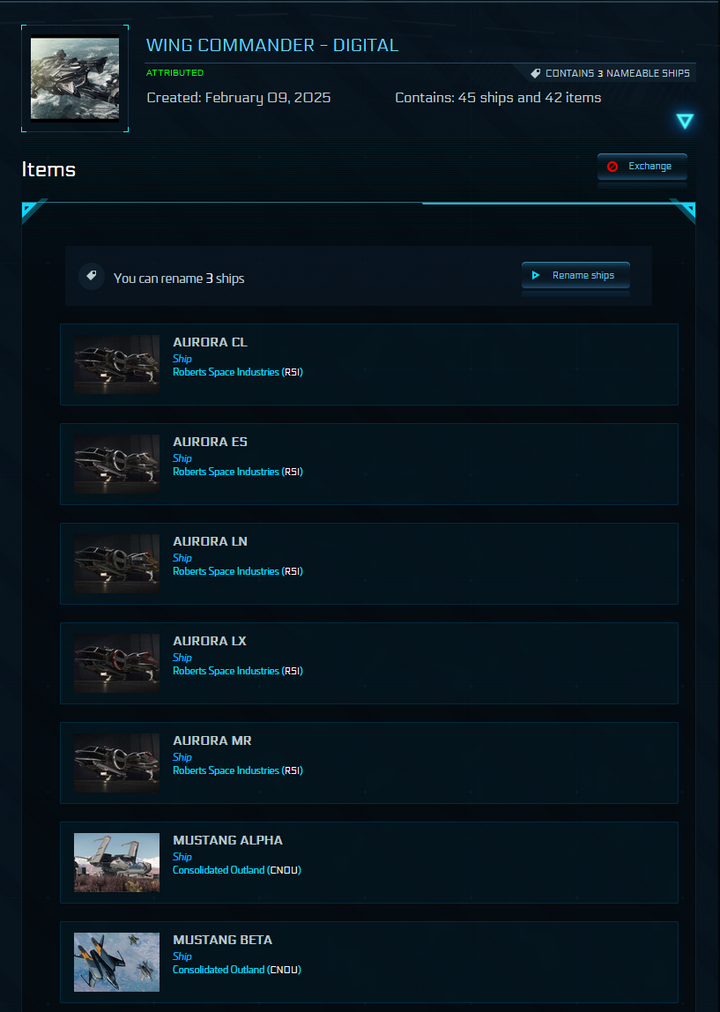
Task: Select the Aurora MR ship thumbnail
Action: click(x=117, y=763)
